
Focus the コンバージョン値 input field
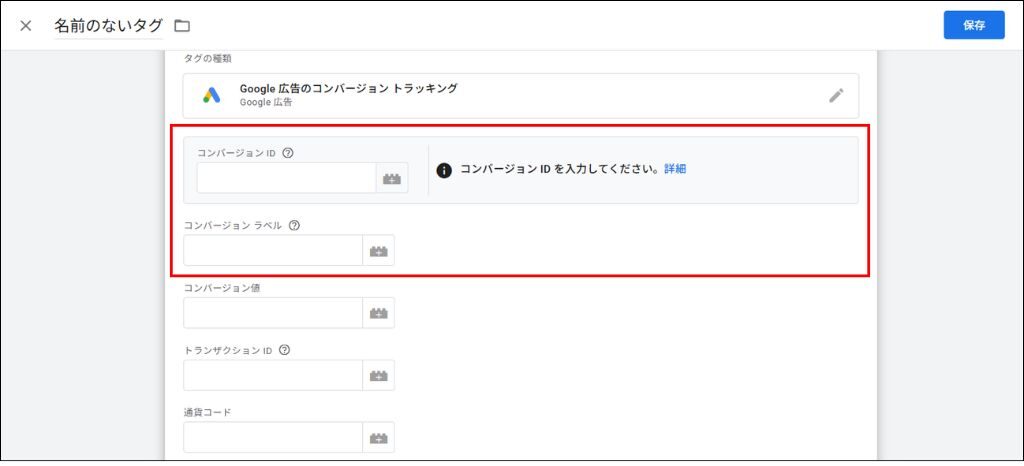[273, 313]
